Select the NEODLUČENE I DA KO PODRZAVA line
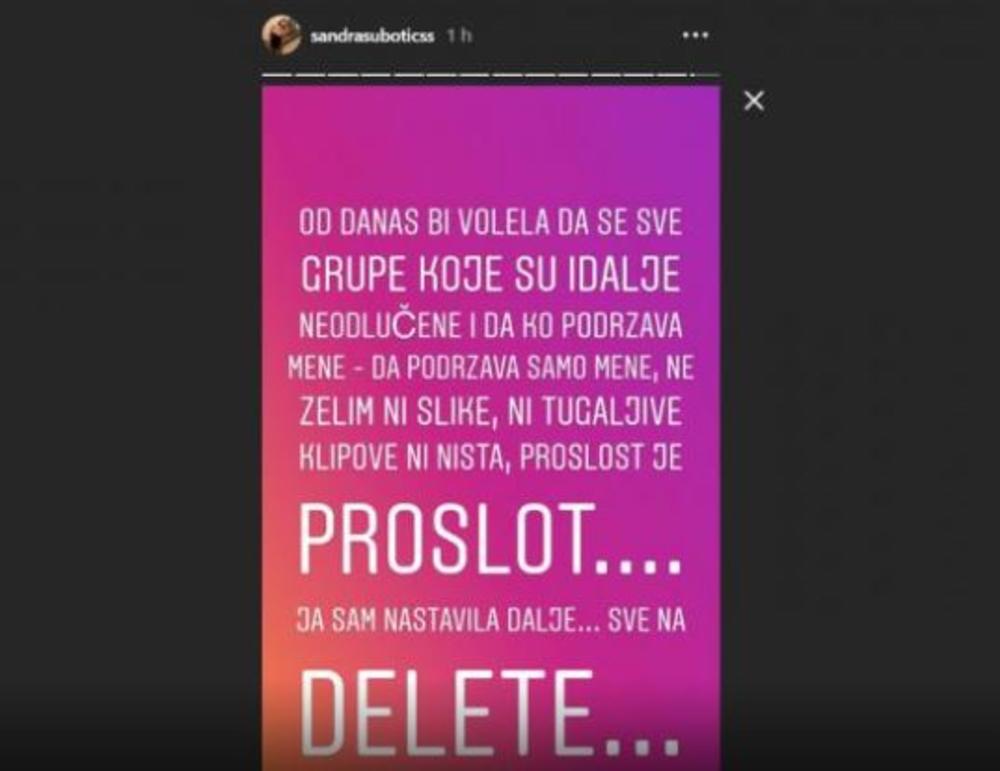The height and width of the screenshot is (771, 1000). point(490,325)
